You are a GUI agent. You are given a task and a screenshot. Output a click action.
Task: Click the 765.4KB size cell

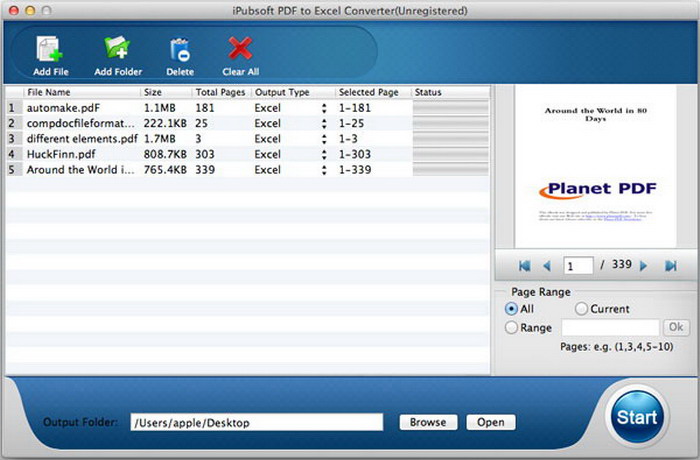[165, 170]
